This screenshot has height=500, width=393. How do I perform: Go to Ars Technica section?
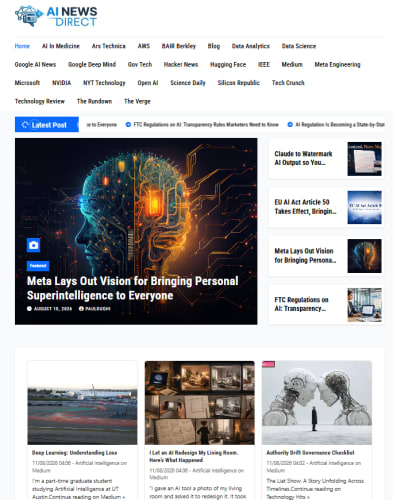(x=109, y=46)
